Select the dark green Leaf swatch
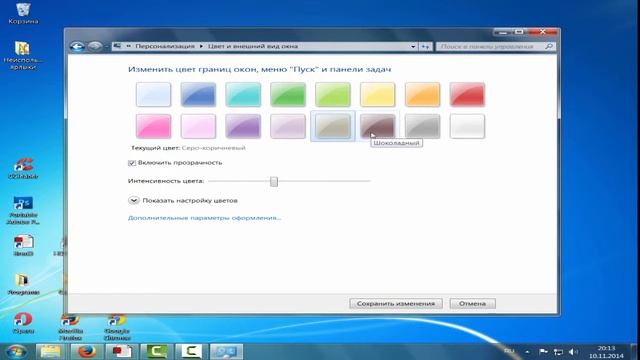640x360 pixels. pos(288,94)
